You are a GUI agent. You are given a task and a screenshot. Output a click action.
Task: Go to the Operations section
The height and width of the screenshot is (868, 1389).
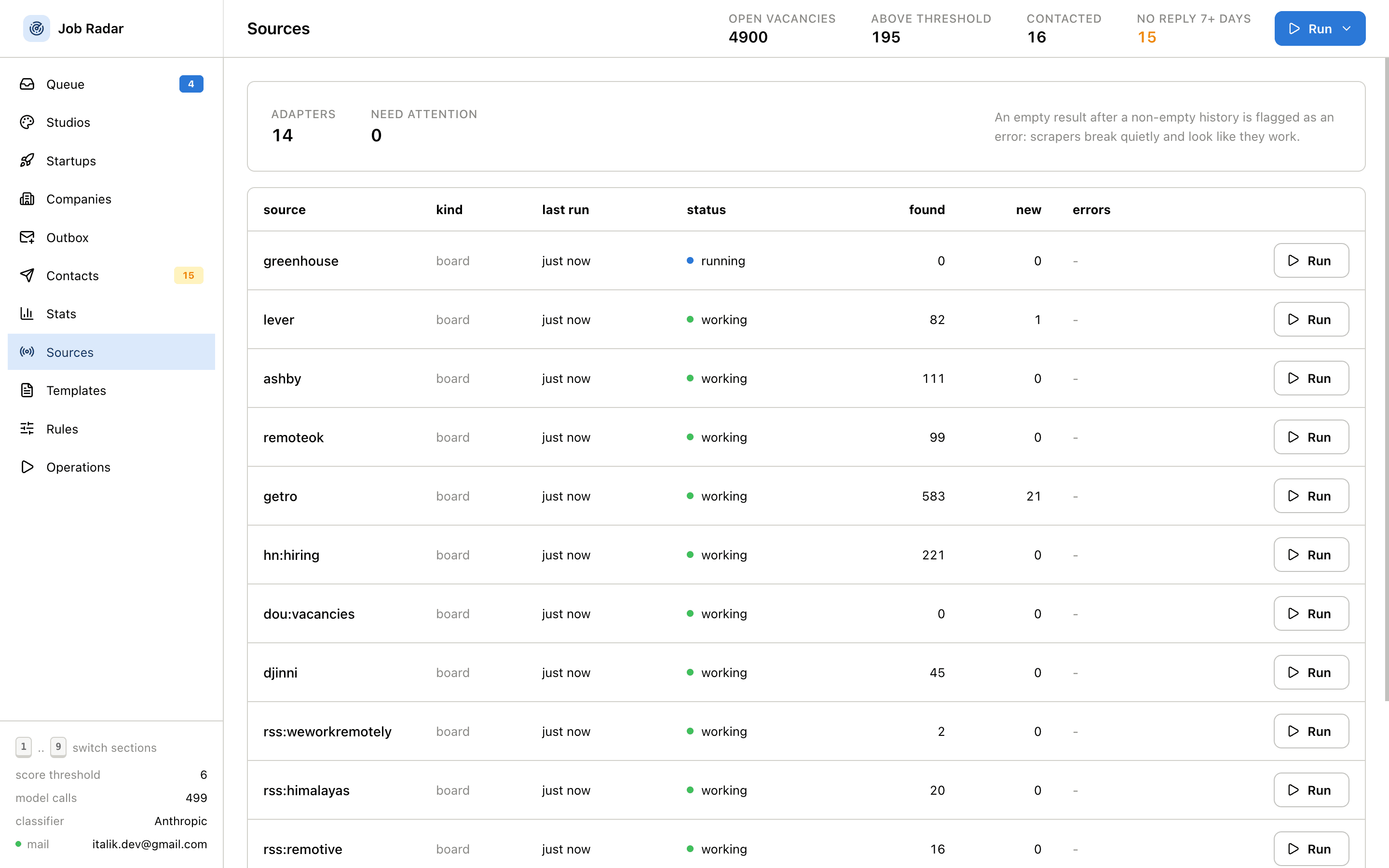point(111,467)
